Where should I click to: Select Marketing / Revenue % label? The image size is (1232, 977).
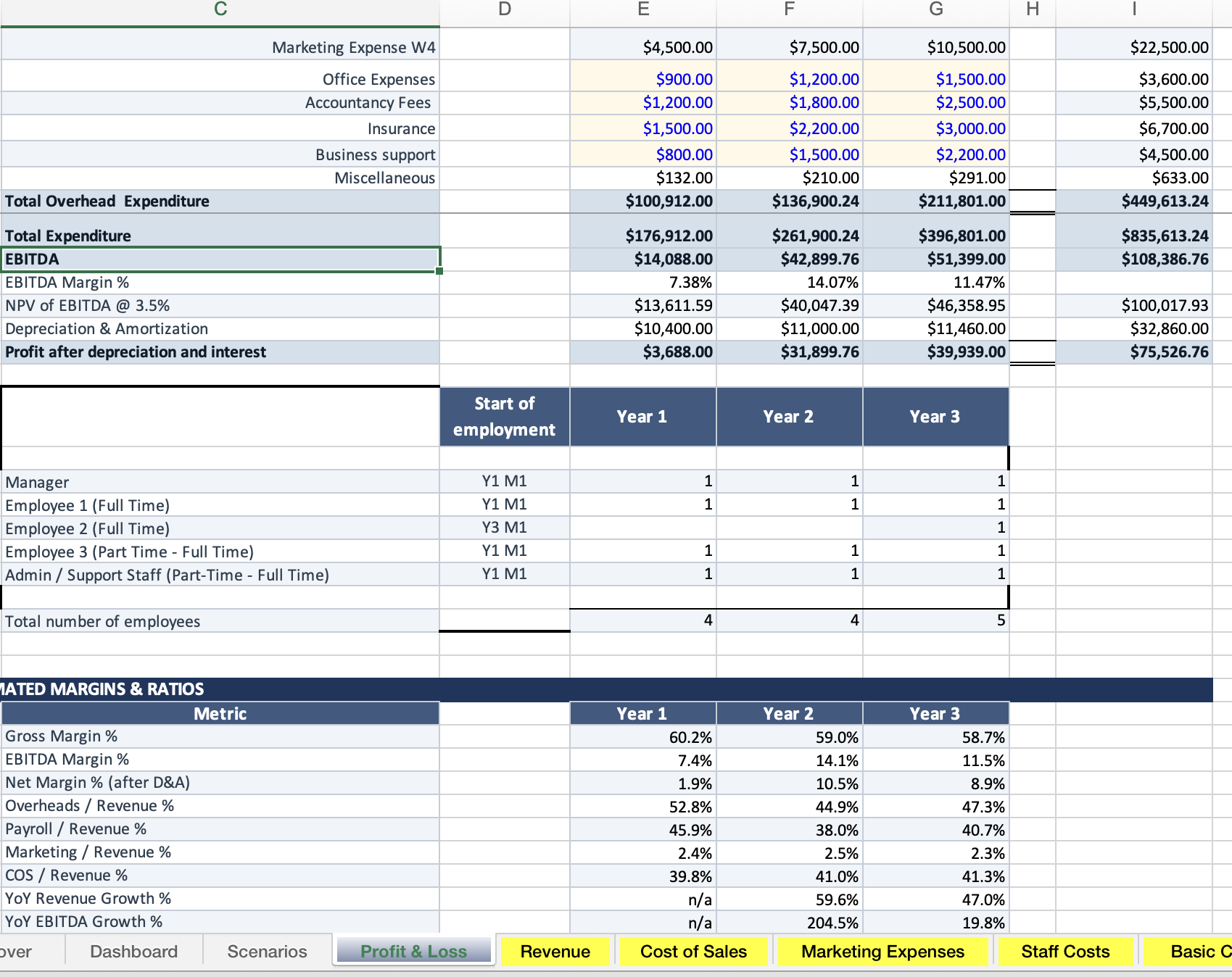coord(220,852)
